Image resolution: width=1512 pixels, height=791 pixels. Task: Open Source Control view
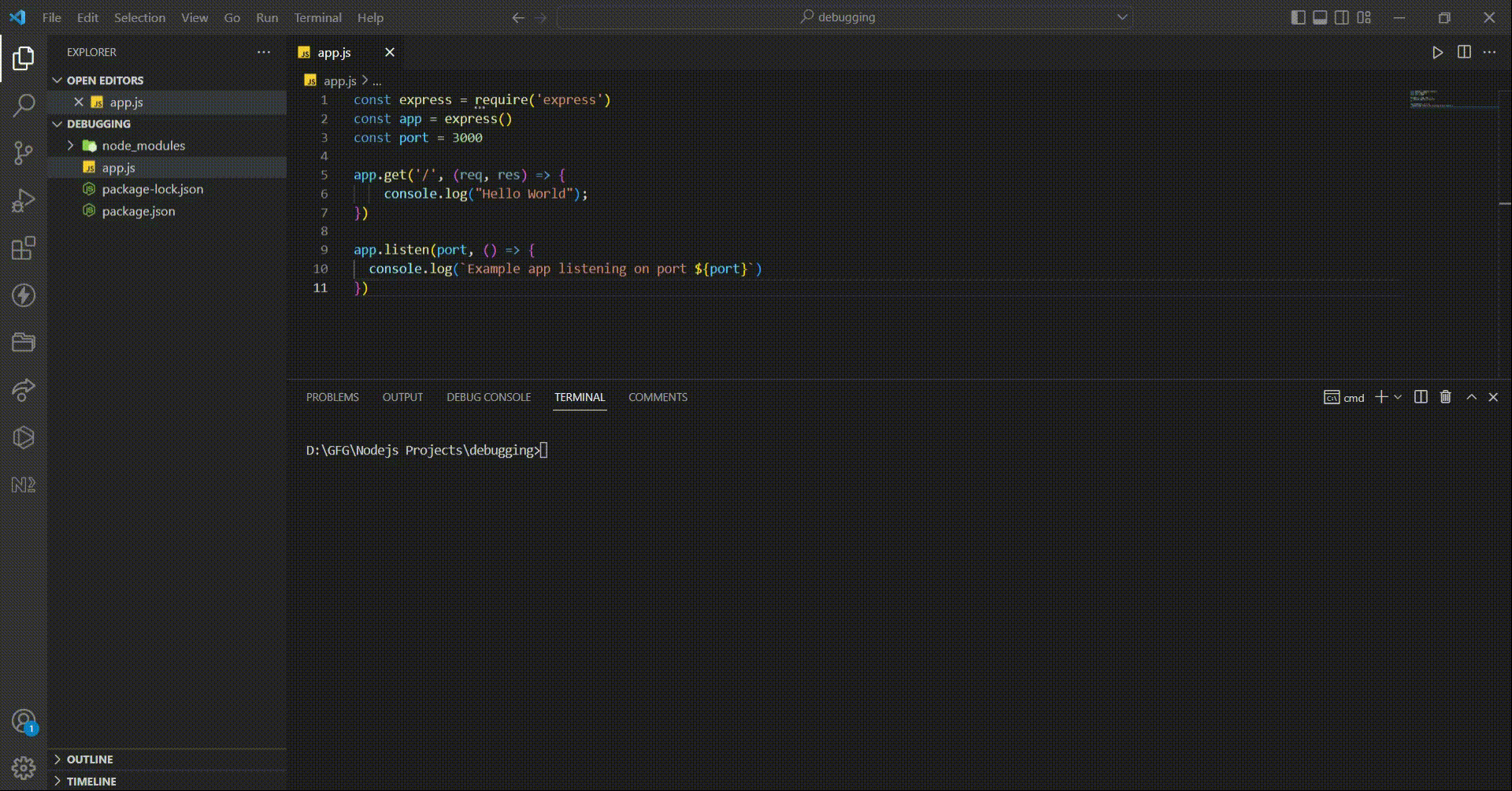click(24, 153)
